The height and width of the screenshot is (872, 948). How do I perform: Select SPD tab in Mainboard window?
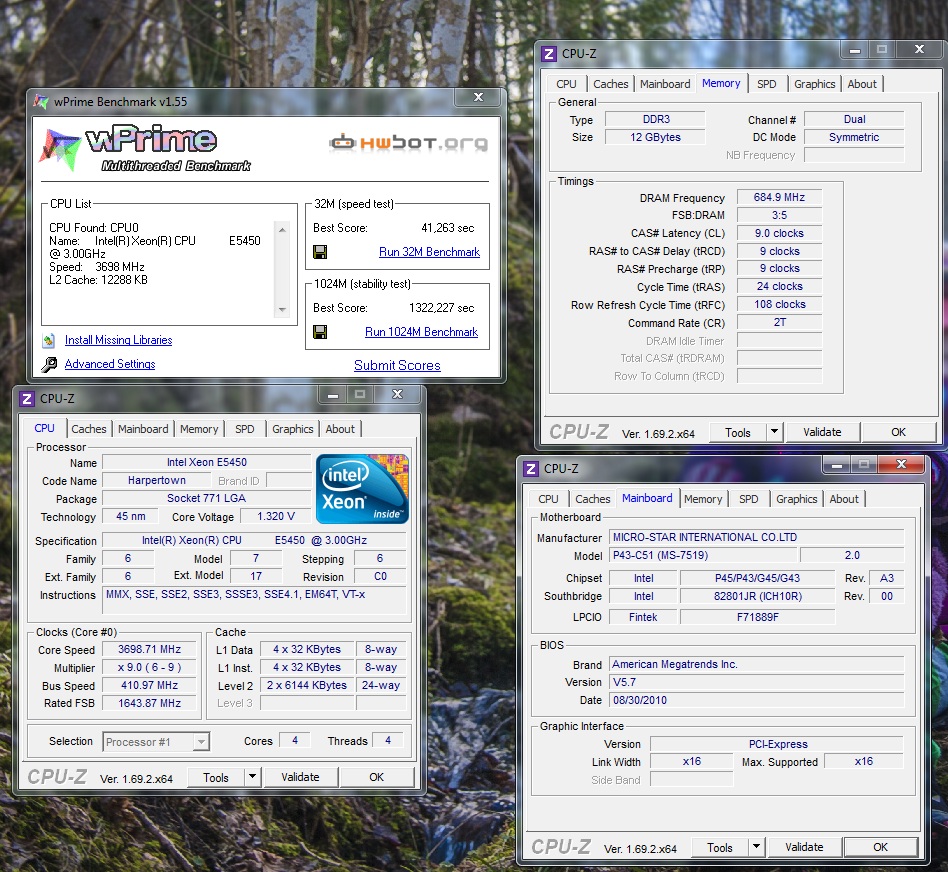[748, 499]
